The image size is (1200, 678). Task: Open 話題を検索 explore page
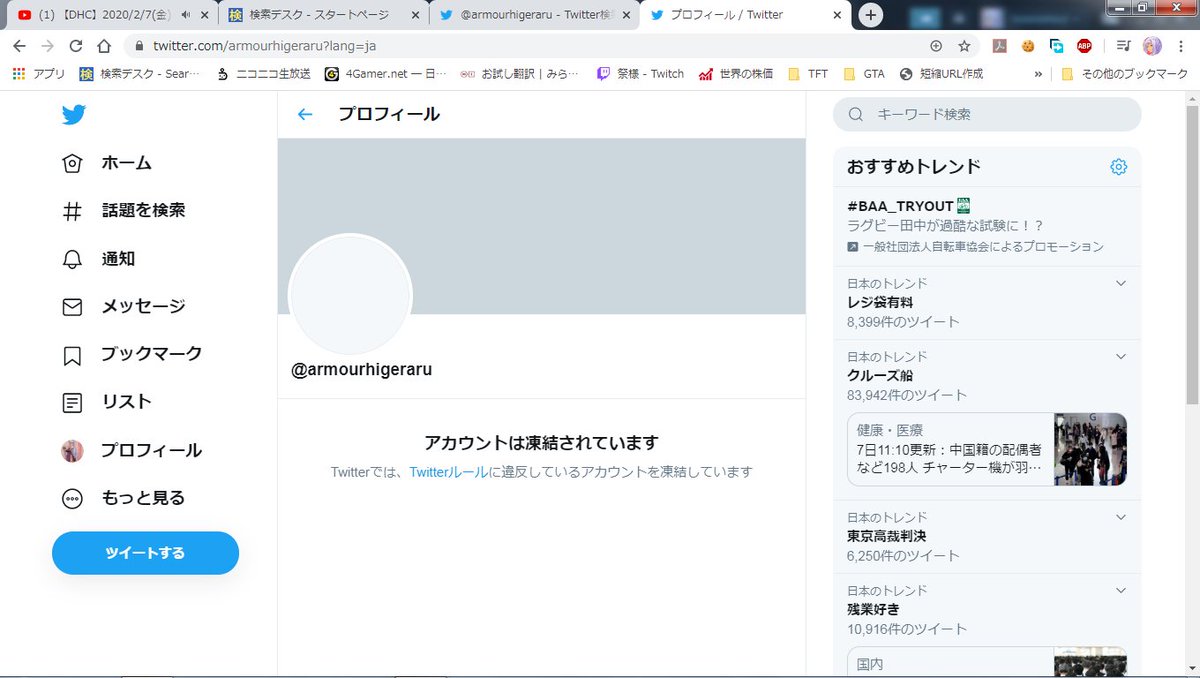pyautogui.click(x=123, y=211)
